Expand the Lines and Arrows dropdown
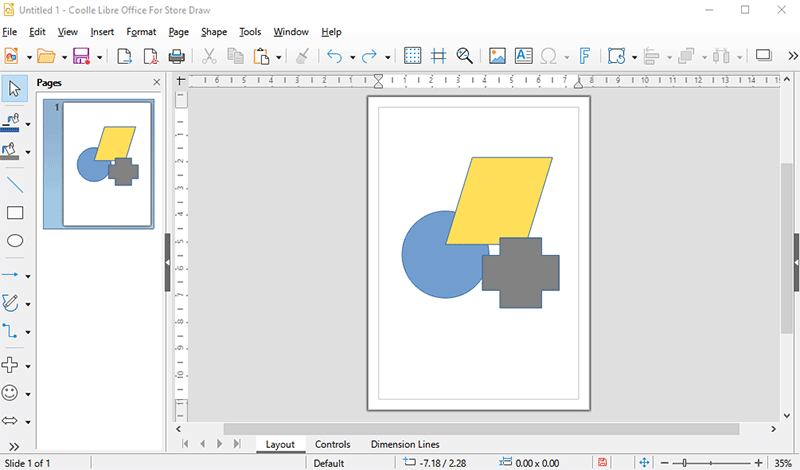The image size is (800, 470). [28, 275]
